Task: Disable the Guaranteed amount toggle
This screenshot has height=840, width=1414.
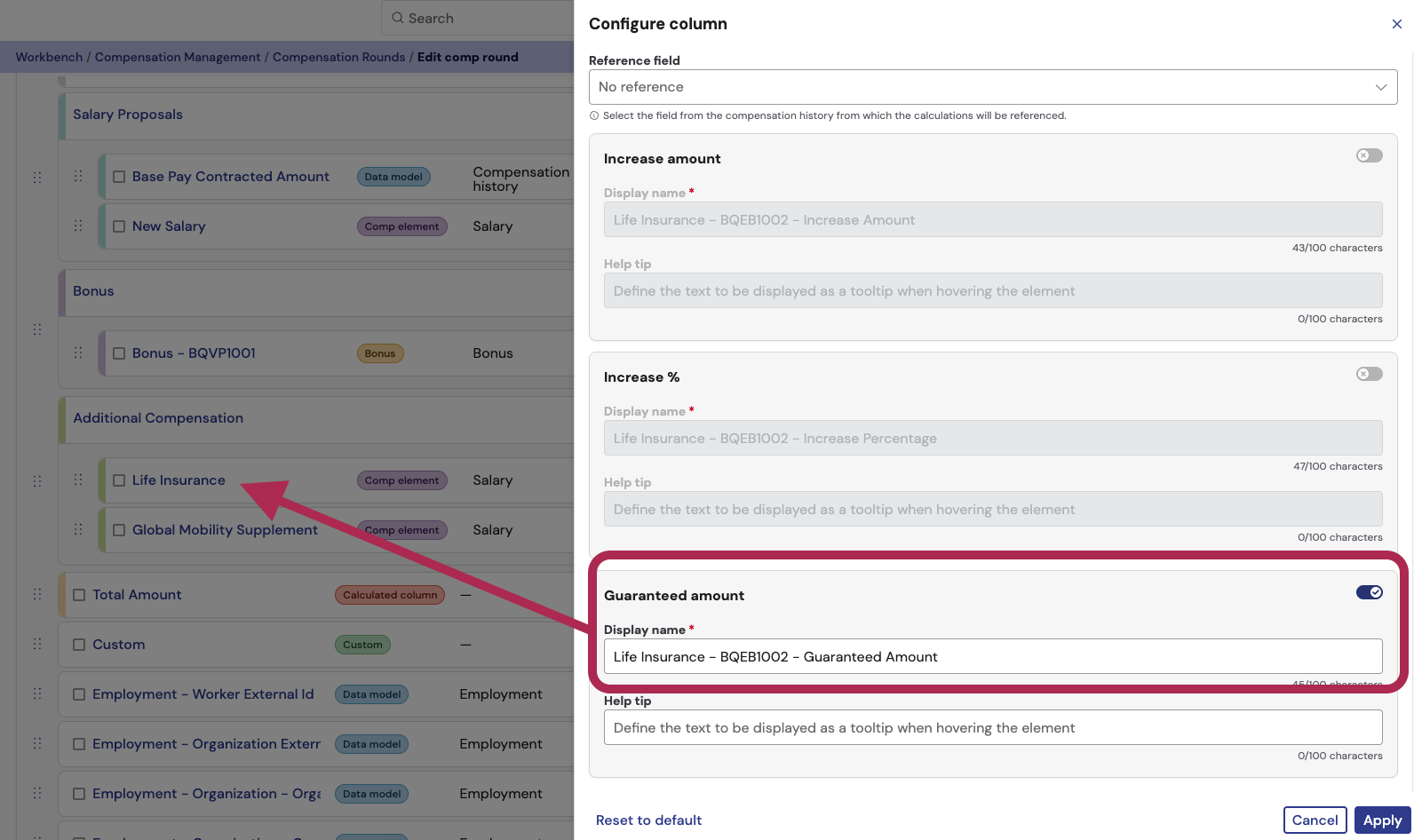Action: 1369,593
